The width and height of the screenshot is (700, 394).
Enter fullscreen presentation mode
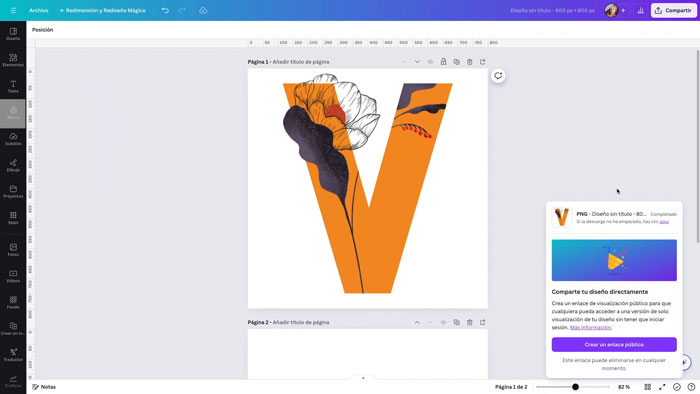[662, 387]
